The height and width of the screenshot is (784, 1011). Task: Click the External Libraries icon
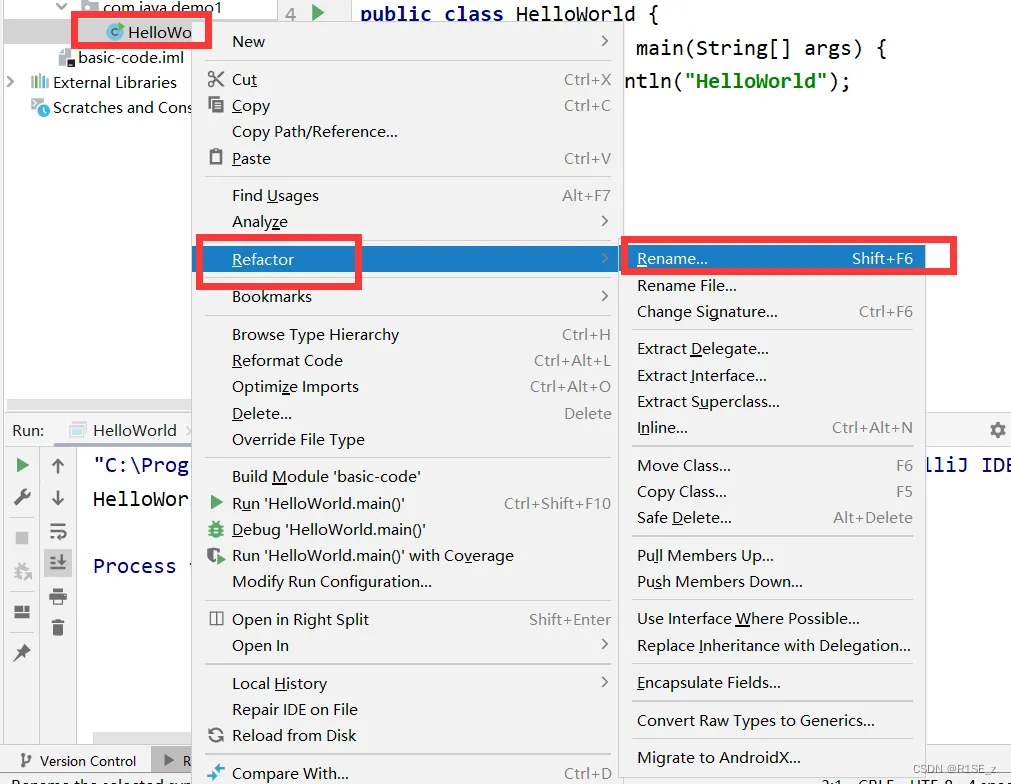point(39,82)
